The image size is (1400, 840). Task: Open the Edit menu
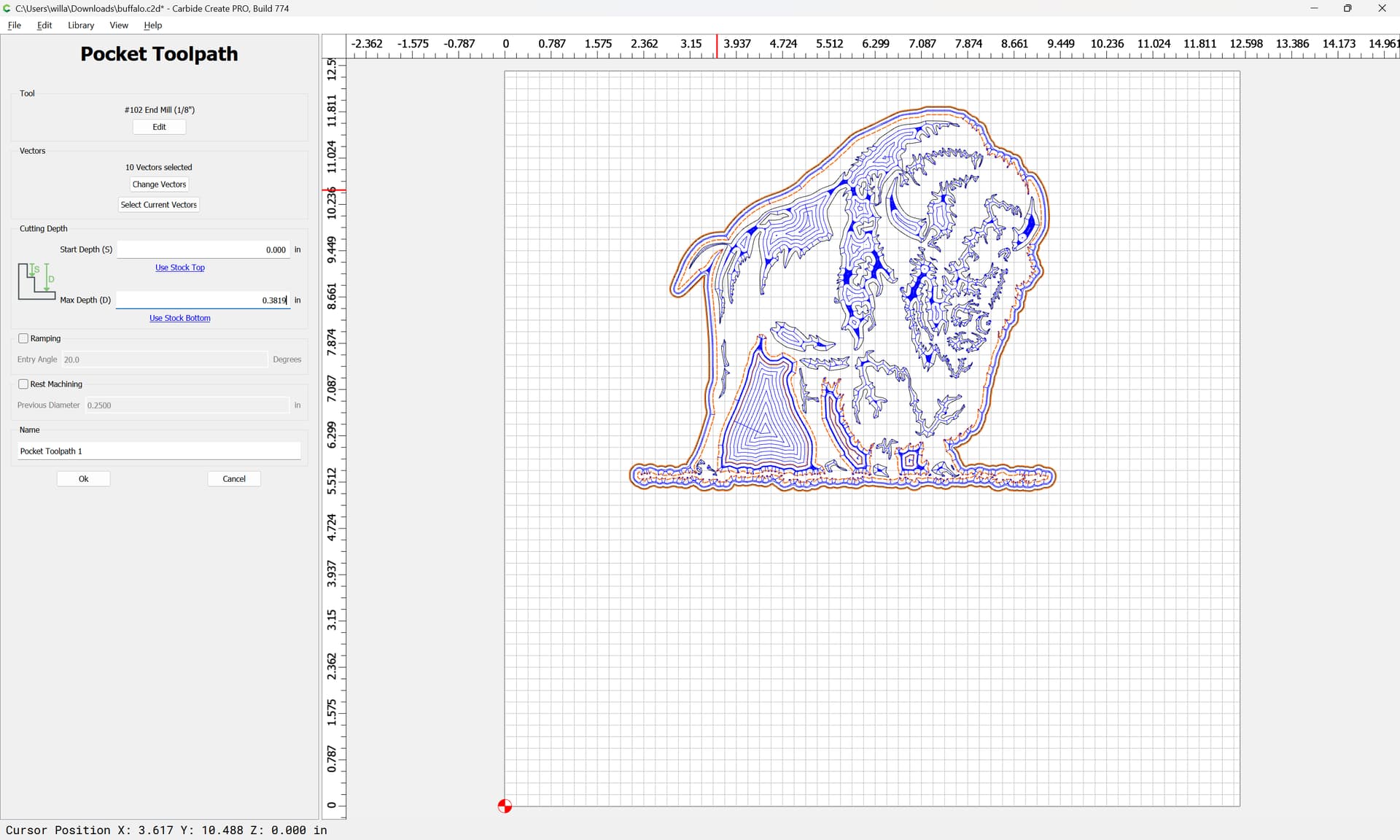tap(44, 25)
